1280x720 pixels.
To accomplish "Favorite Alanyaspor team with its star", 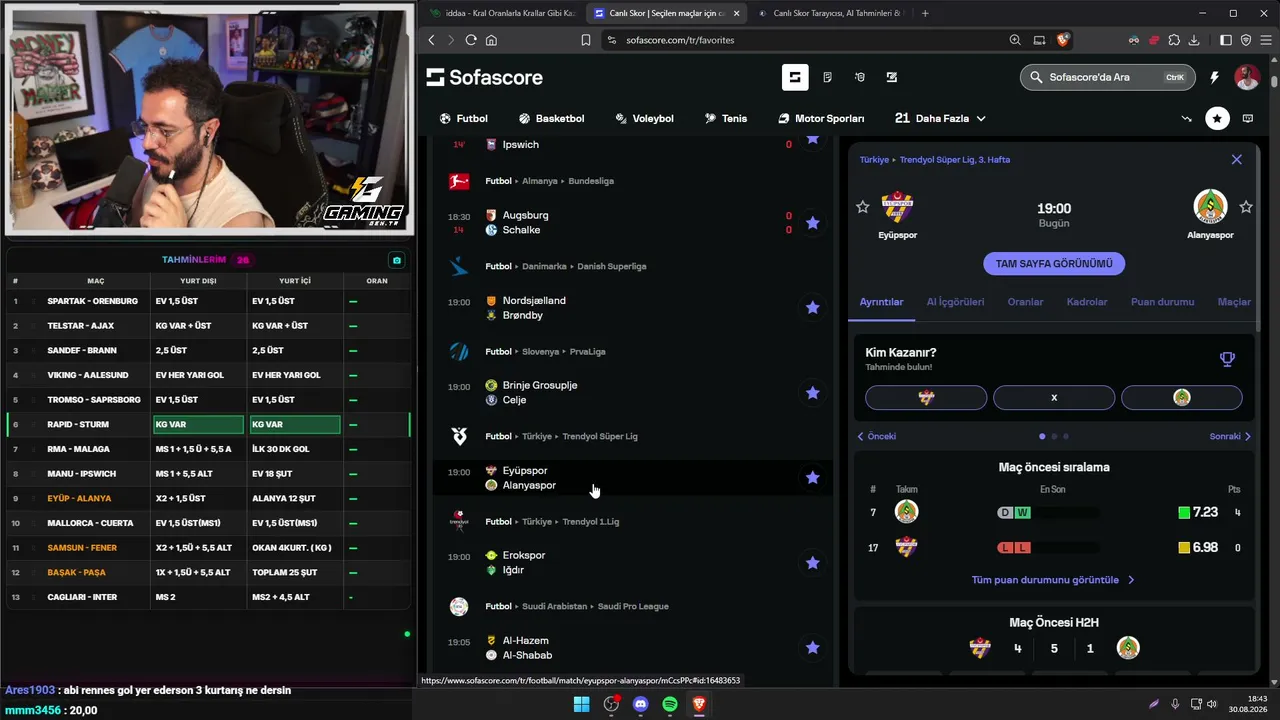I will [x=1246, y=207].
